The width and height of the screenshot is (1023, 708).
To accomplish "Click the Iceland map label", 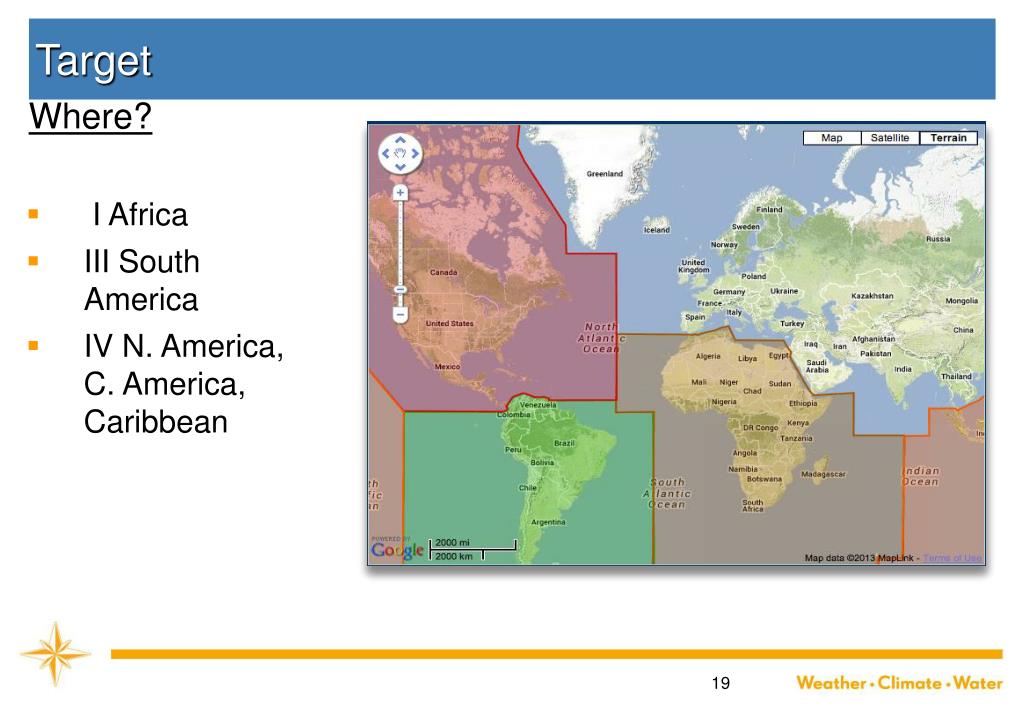I will click(656, 230).
